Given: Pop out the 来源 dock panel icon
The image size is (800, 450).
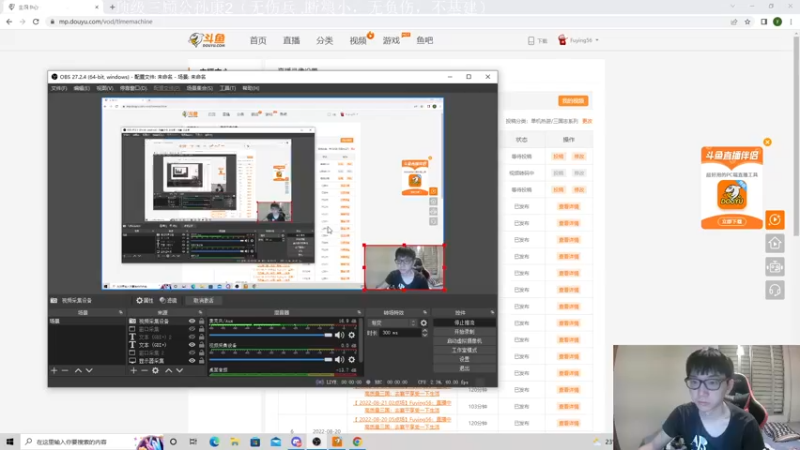Looking at the screenshot, I should (x=201, y=312).
